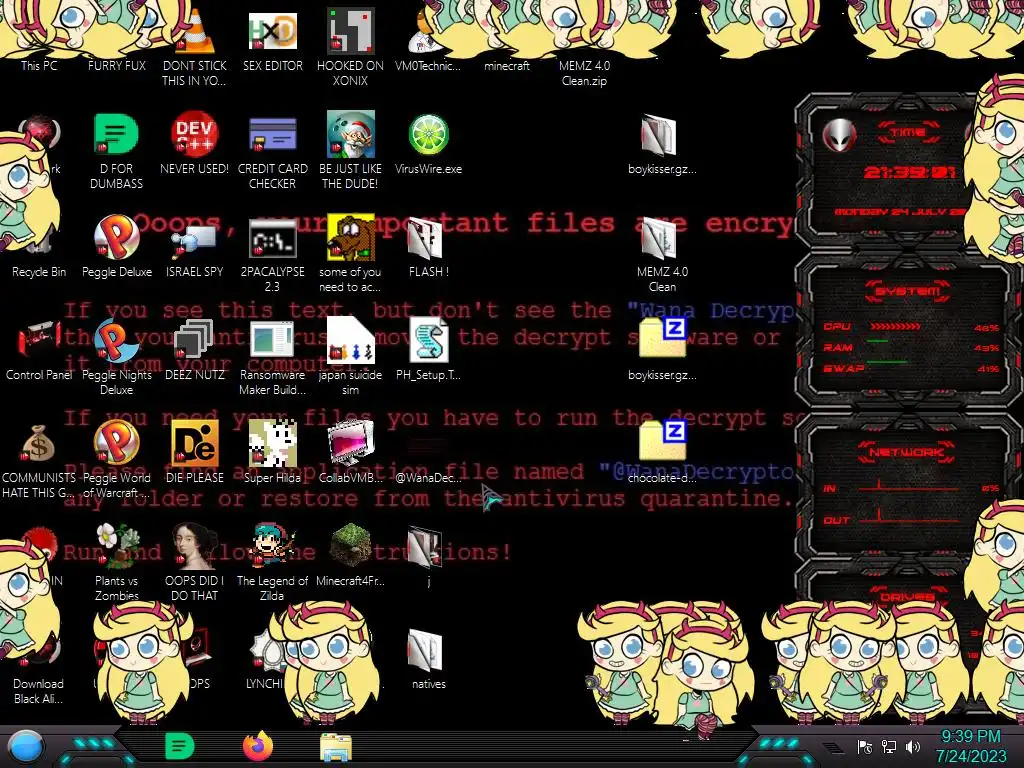Image resolution: width=1024 pixels, height=768 pixels.
Task: Open chocolate-d zip folder
Action: (662, 441)
